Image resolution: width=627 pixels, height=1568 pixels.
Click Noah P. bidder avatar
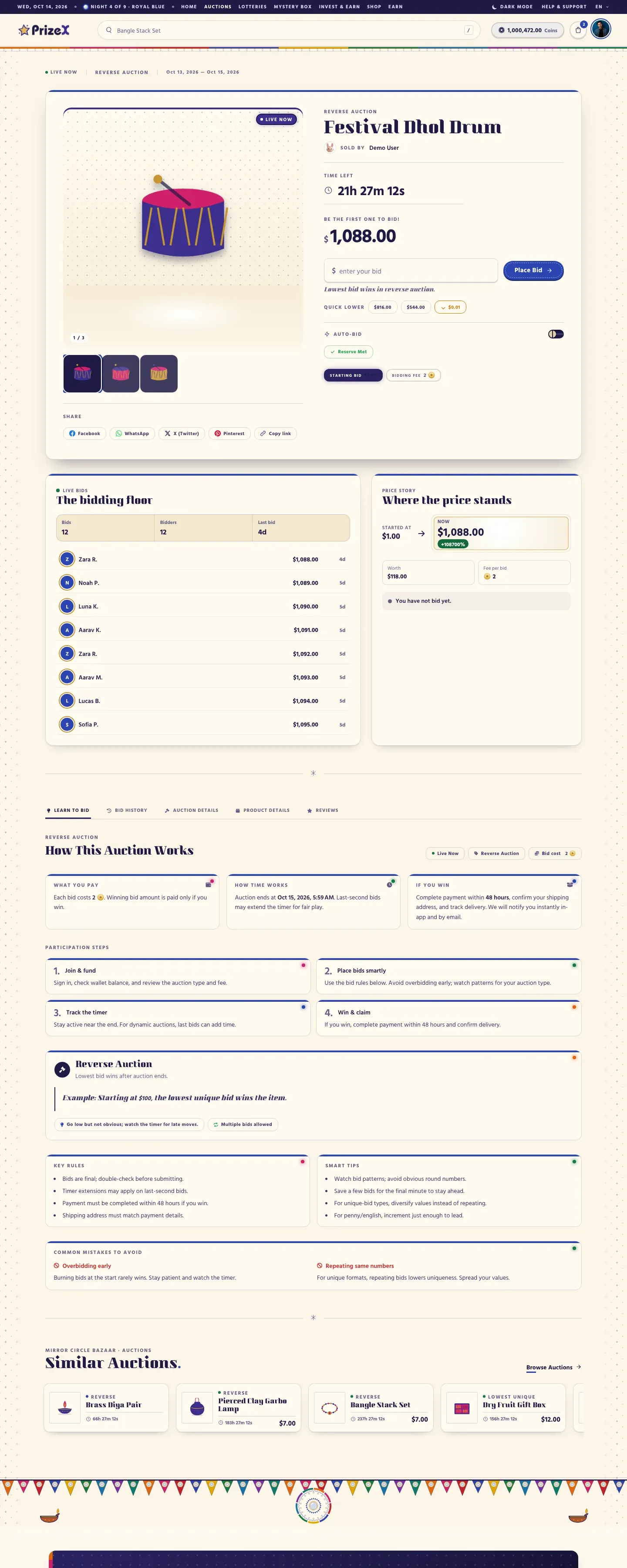tap(67, 582)
